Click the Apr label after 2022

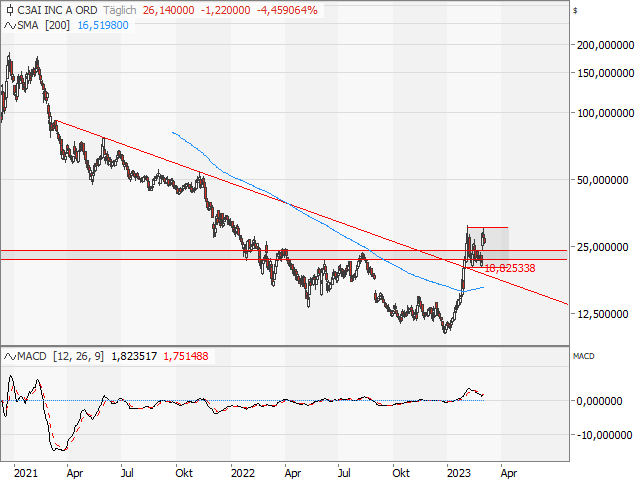click(x=293, y=473)
